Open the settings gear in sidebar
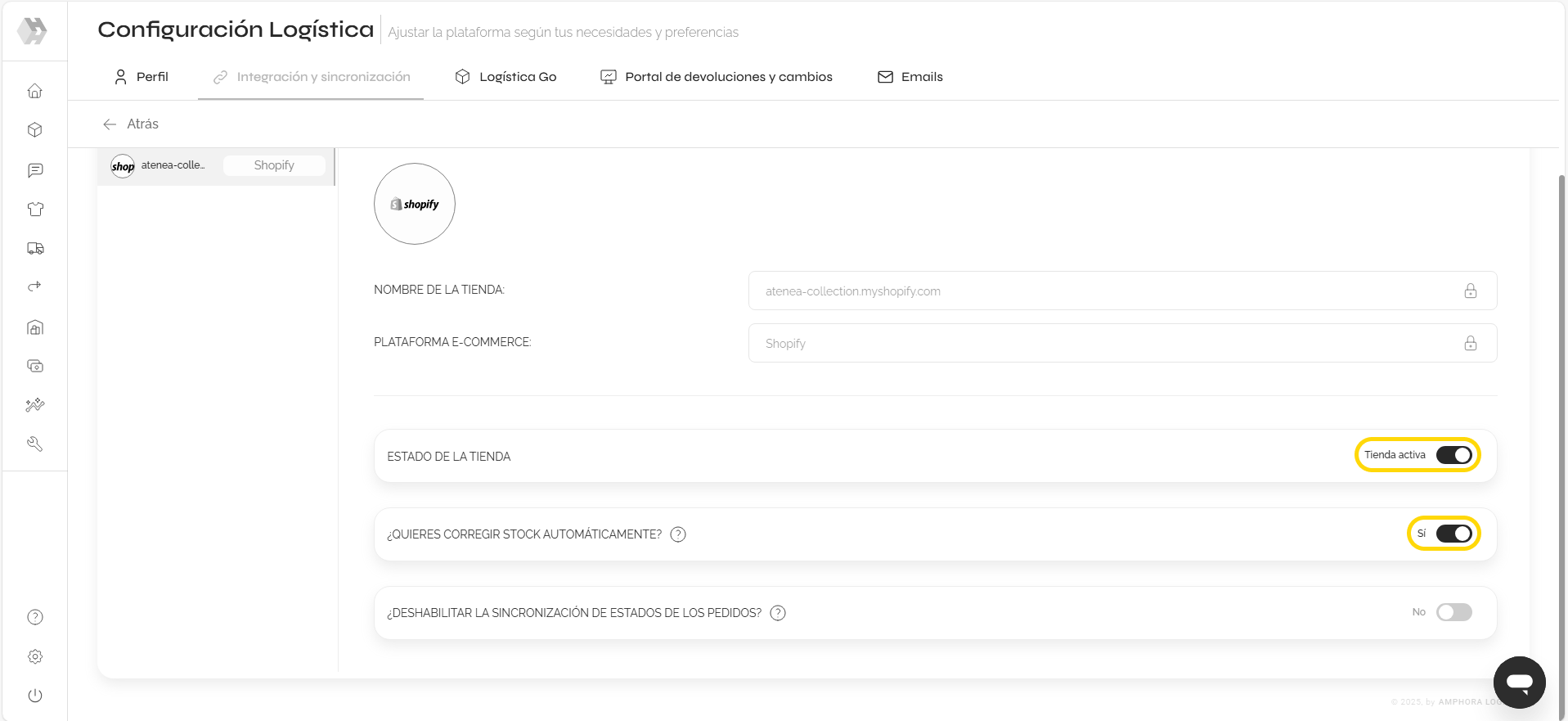The image size is (1568, 721). point(34,656)
